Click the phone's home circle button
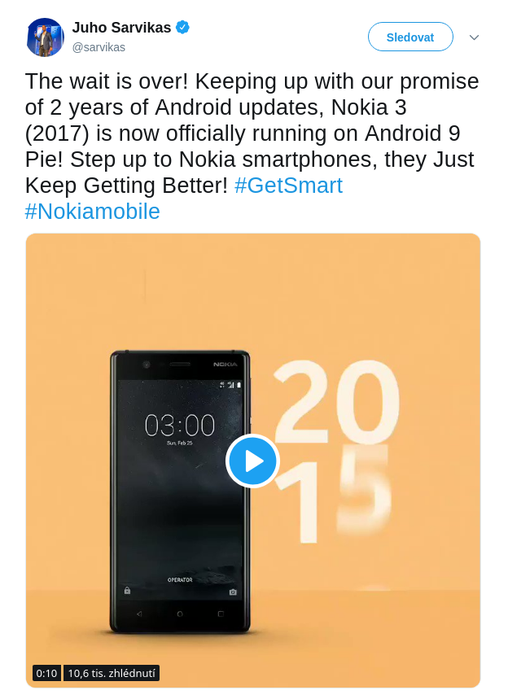The height and width of the screenshot is (699, 508). pyautogui.click(x=180, y=614)
